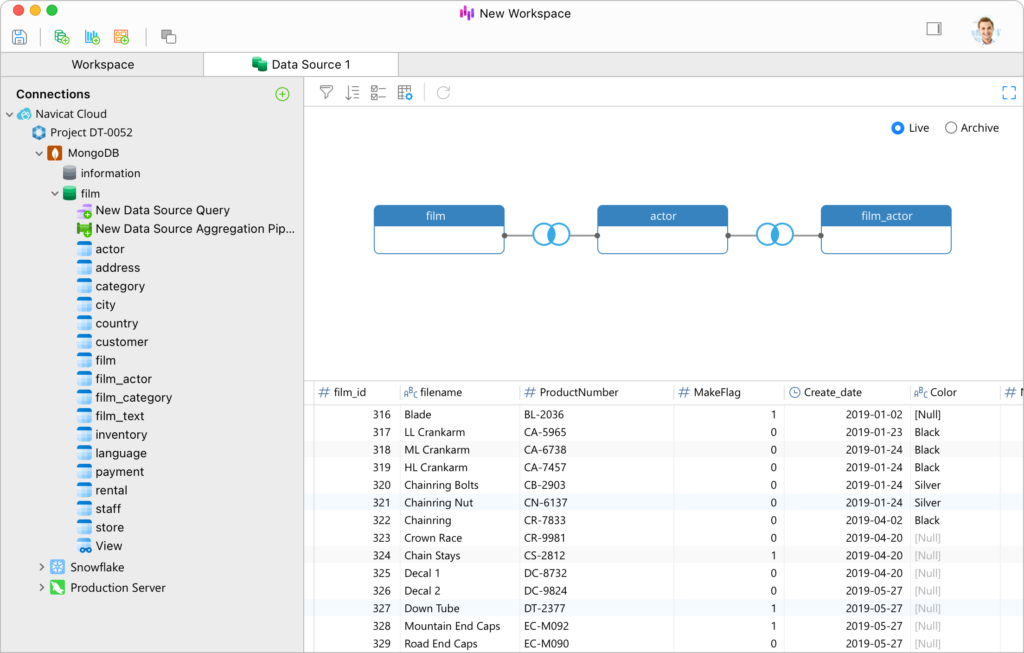Switch to the Workspace tab
This screenshot has height=653, width=1024.
(102, 63)
